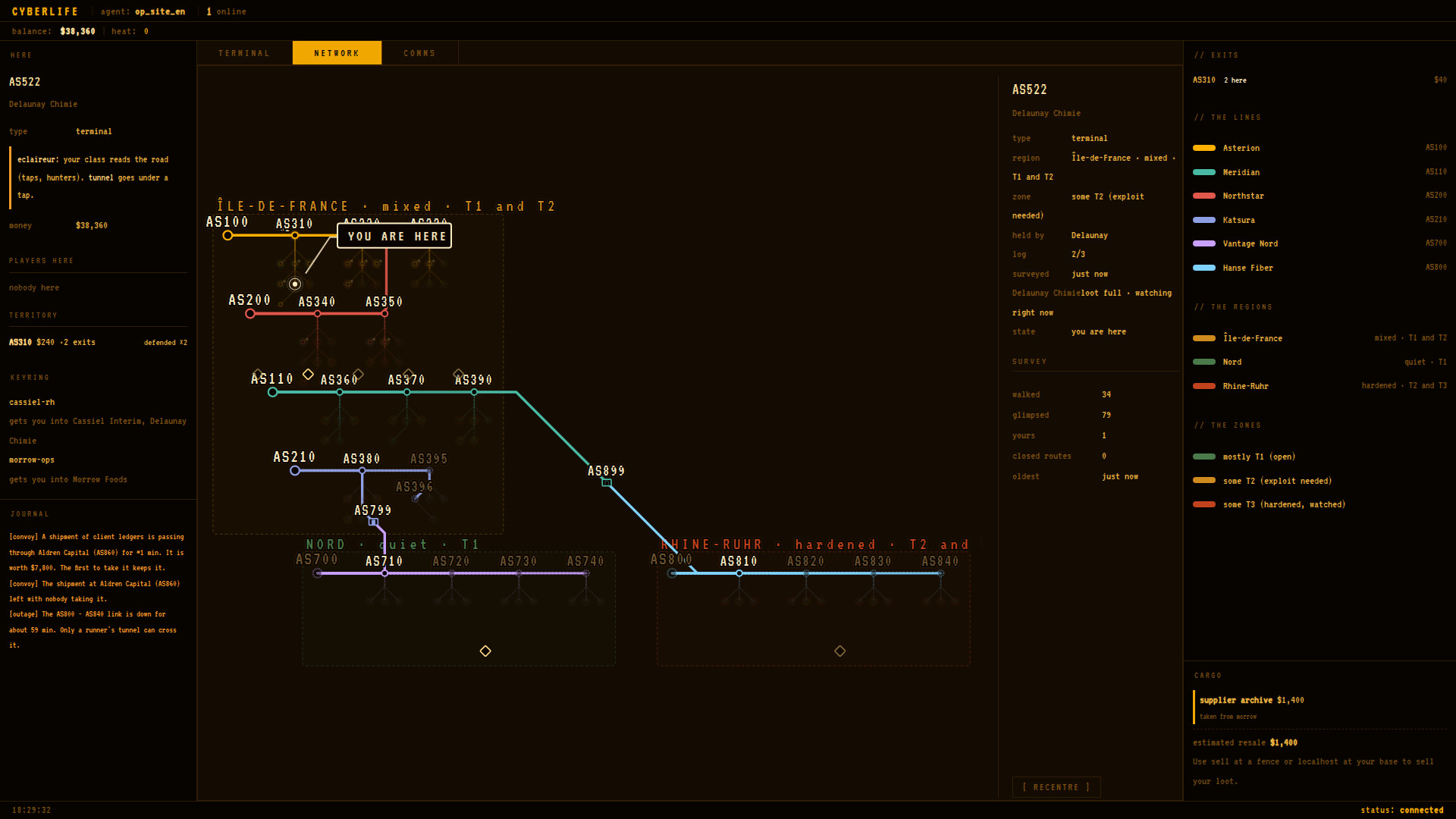This screenshot has height=819, width=1456.
Task: Click the diamond marker in Nord region
Action: [x=485, y=651]
